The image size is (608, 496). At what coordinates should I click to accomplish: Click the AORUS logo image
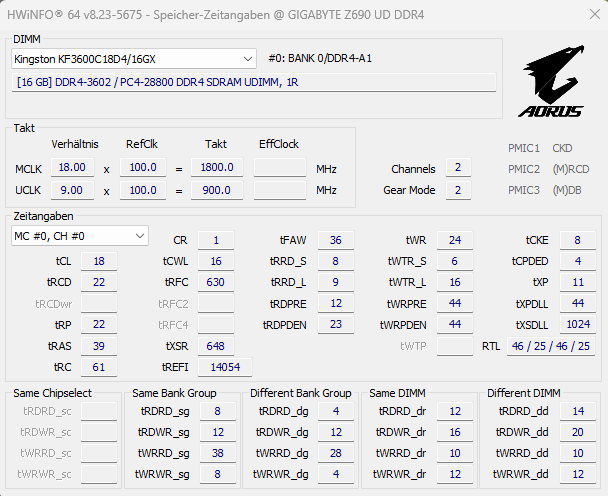(551, 81)
